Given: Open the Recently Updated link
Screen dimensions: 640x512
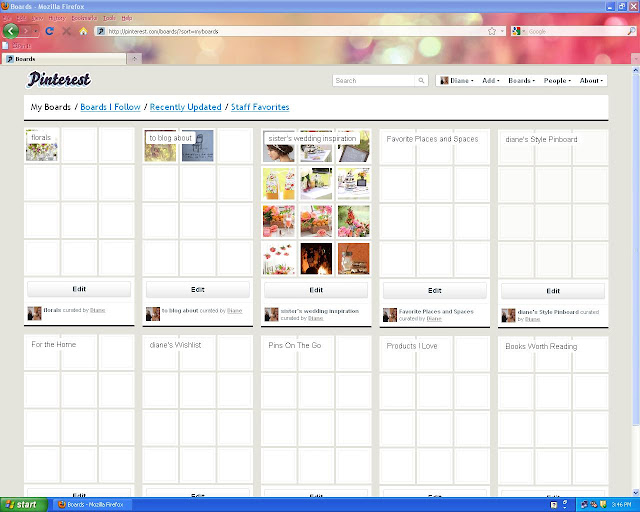Looking at the screenshot, I should 185,107.
